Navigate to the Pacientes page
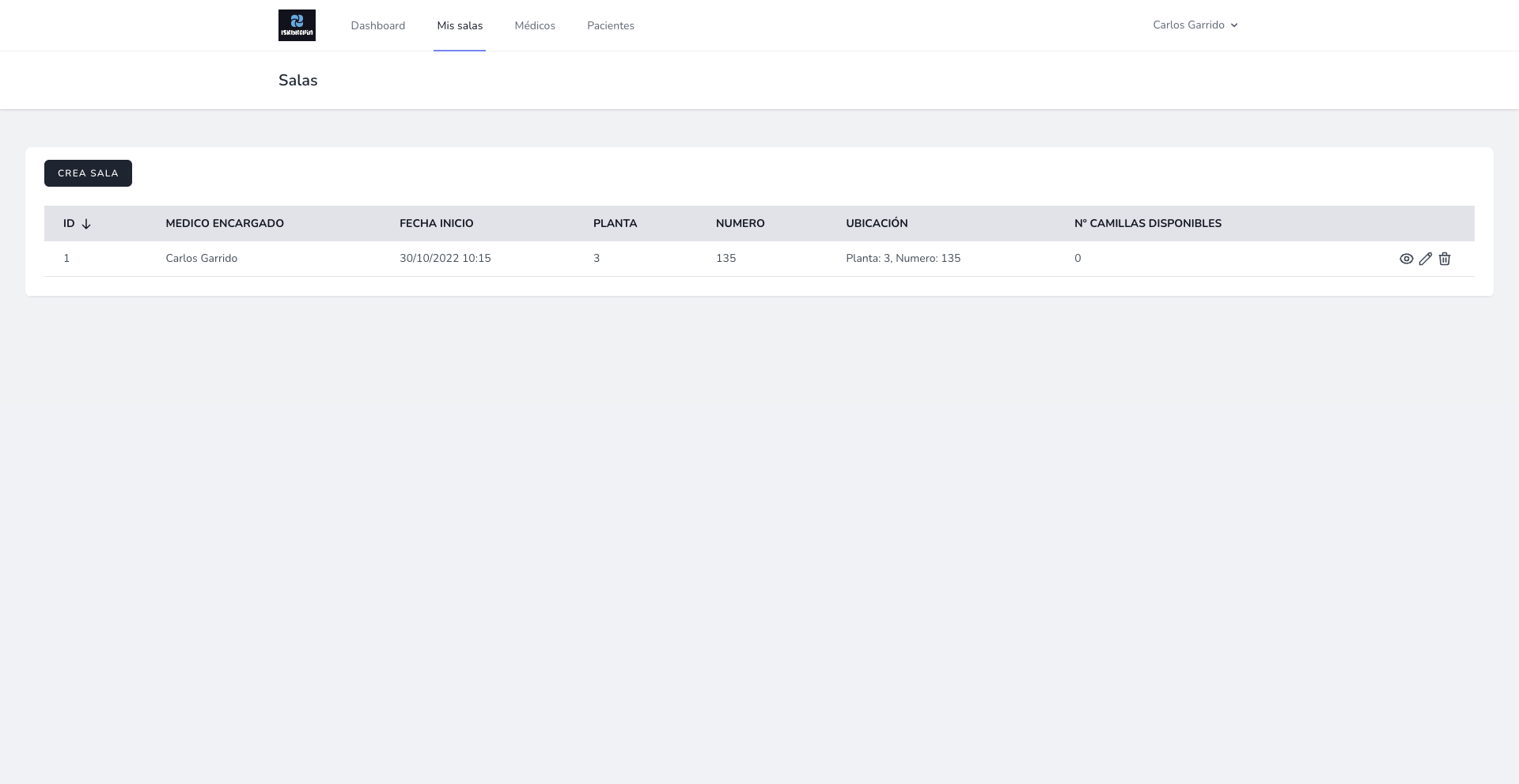The height and width of the screenshot is (784, 1519). [x=611, y=25]
